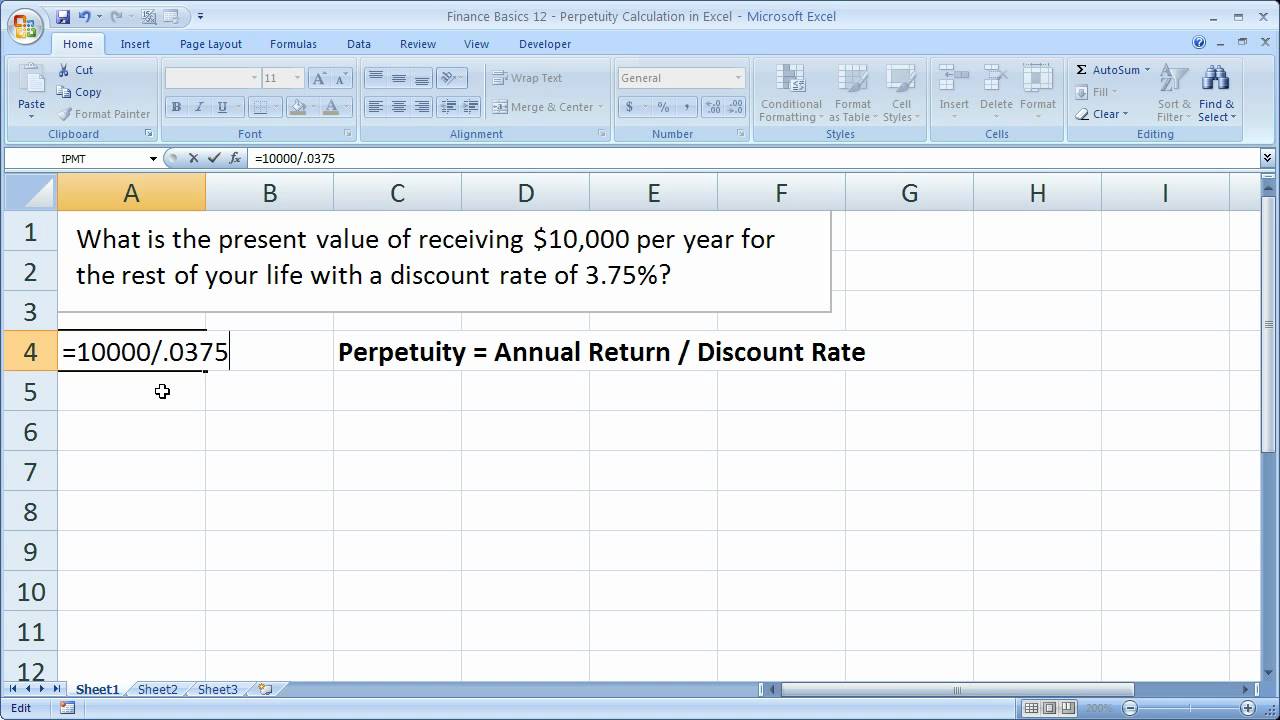Middle-align cell contents
Viewport: 1280px width, 720px height.
[x=399, y=78]
